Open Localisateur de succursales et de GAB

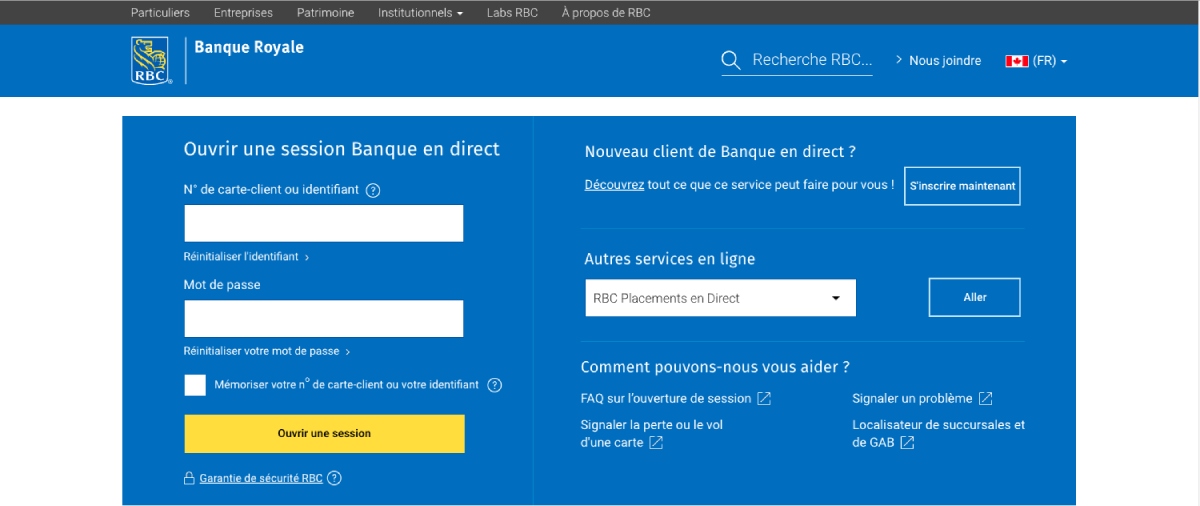pyautogui.click(x=938, y=433)
